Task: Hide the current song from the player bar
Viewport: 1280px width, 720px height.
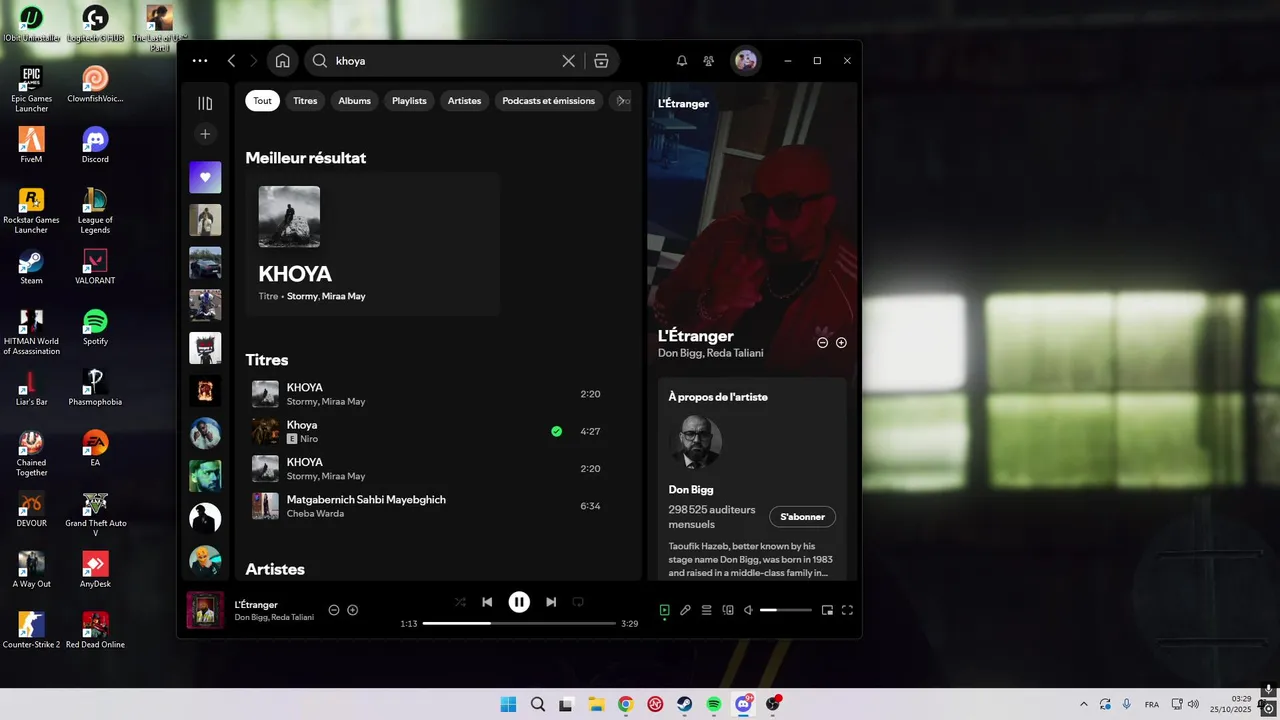Action: pos(334,610)
